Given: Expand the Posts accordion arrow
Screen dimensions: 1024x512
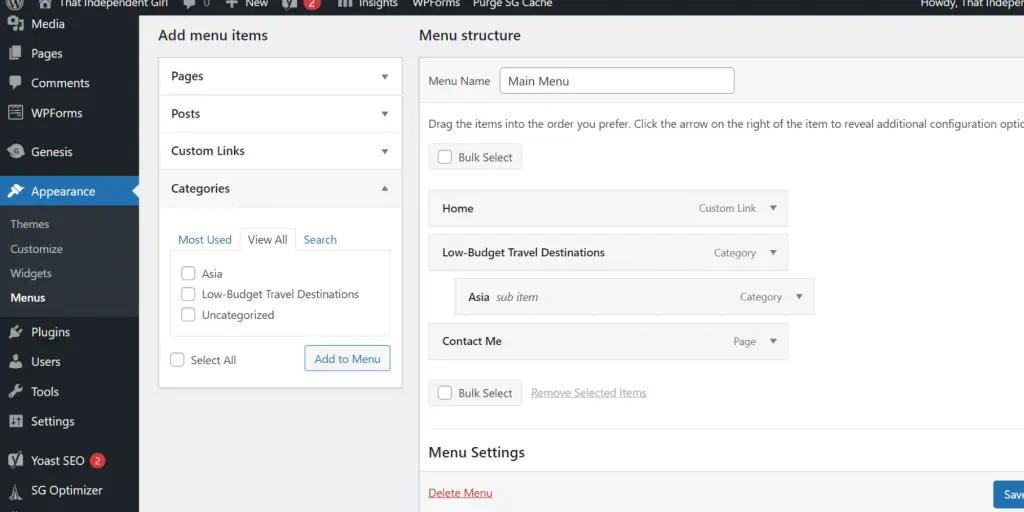Looking at the screenshot, I should 385,114.
